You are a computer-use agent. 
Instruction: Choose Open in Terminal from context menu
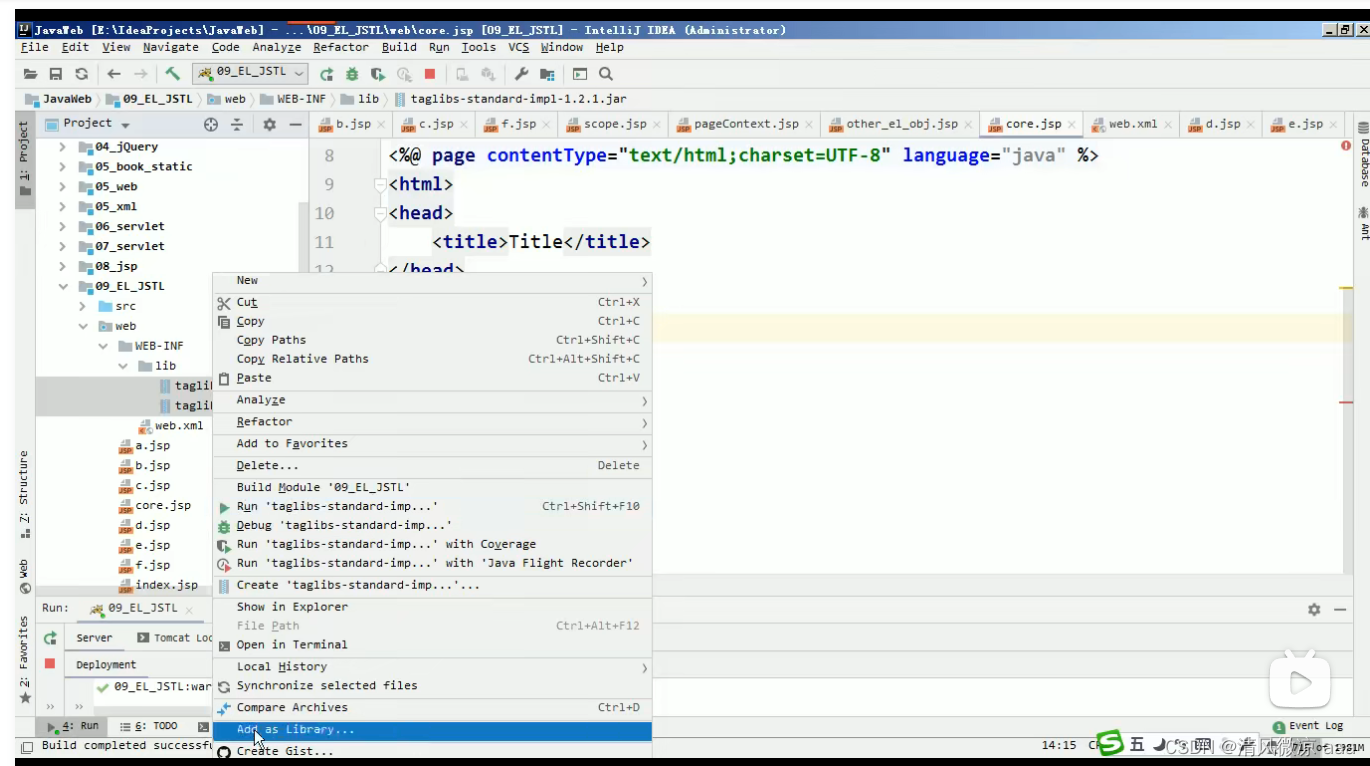click(x=432, y=645)
